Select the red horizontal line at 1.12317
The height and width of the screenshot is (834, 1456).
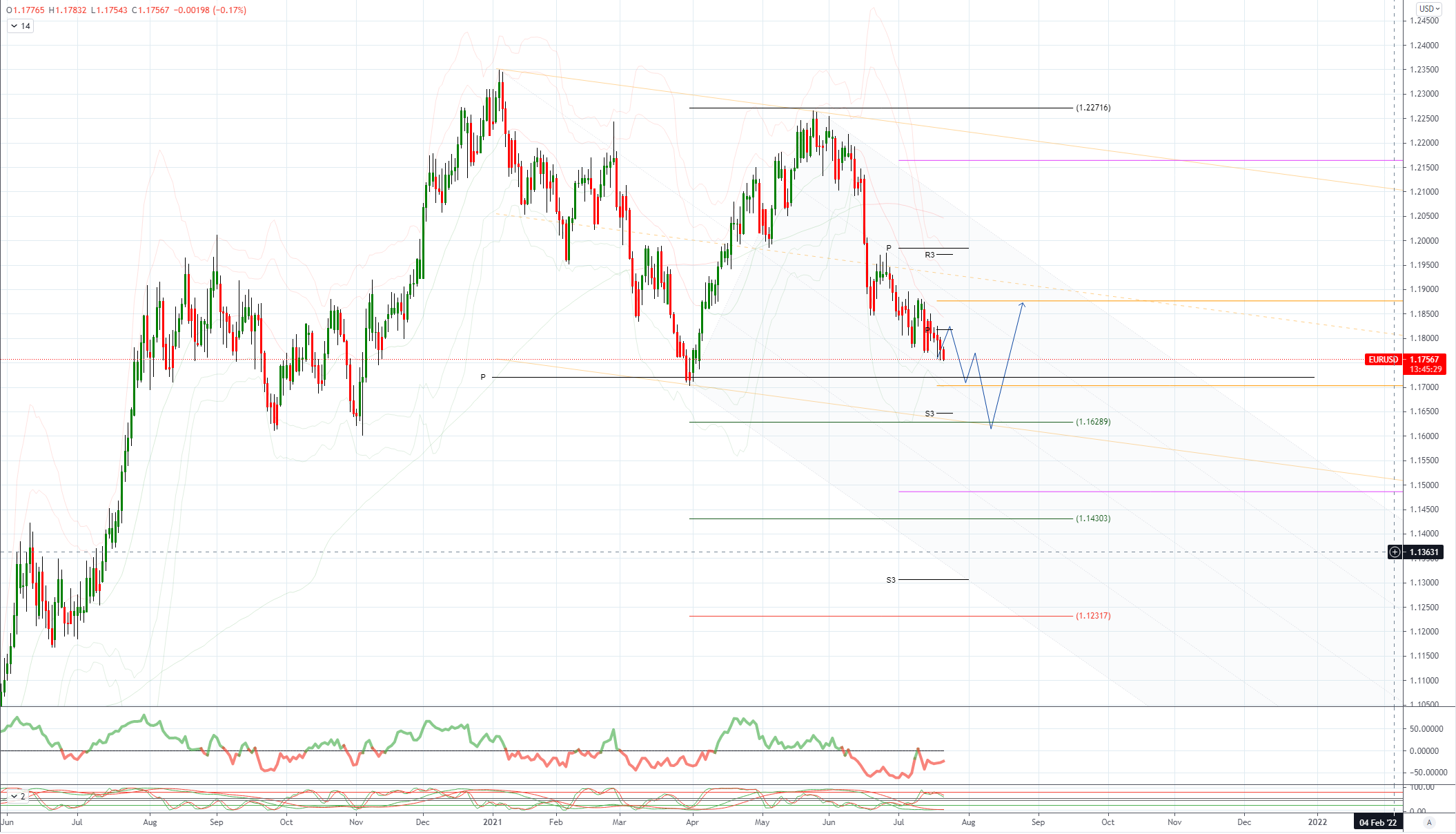pyautogui.click(x=881, y=616)
